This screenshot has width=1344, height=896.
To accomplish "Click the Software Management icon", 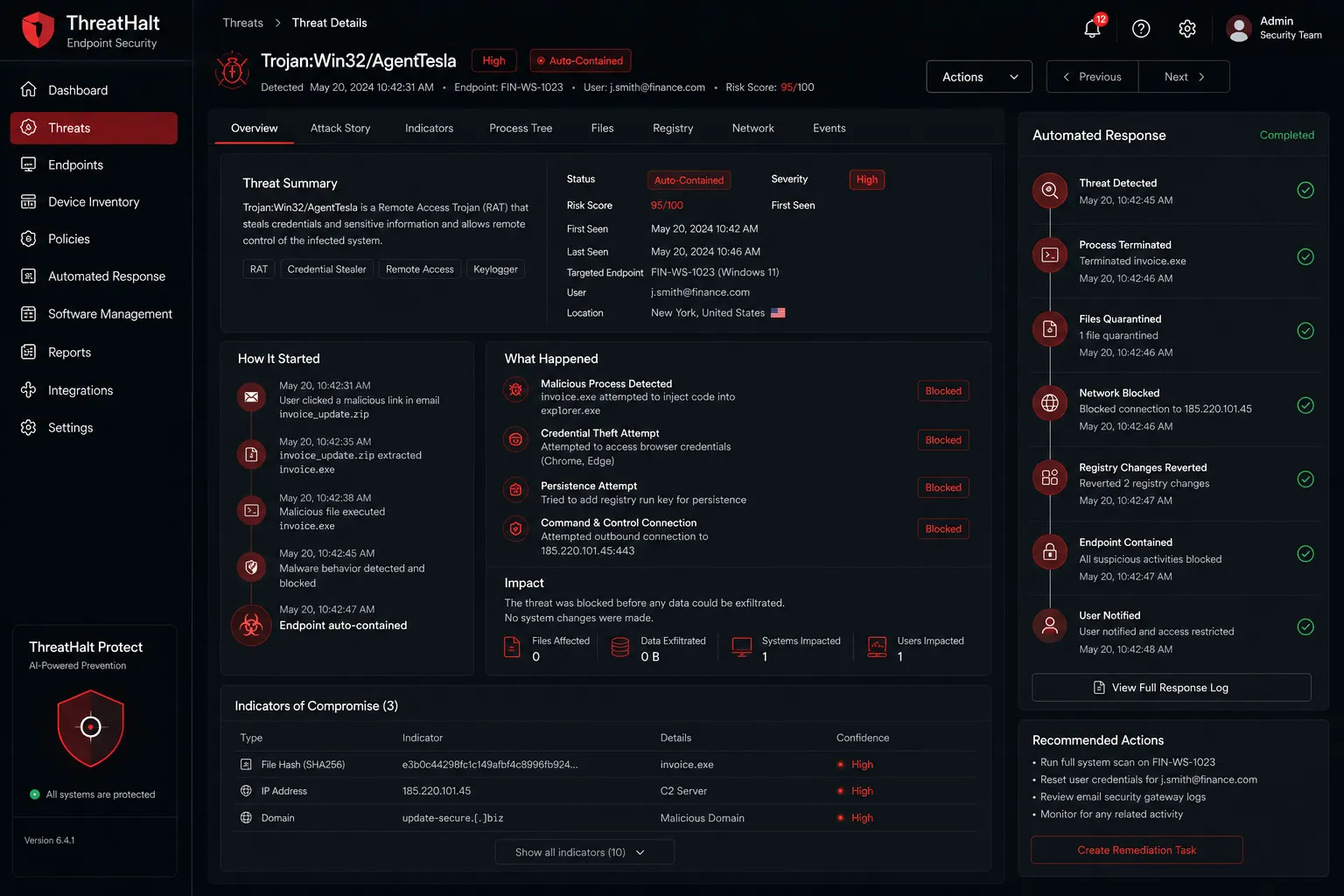I will pos(29,313).
